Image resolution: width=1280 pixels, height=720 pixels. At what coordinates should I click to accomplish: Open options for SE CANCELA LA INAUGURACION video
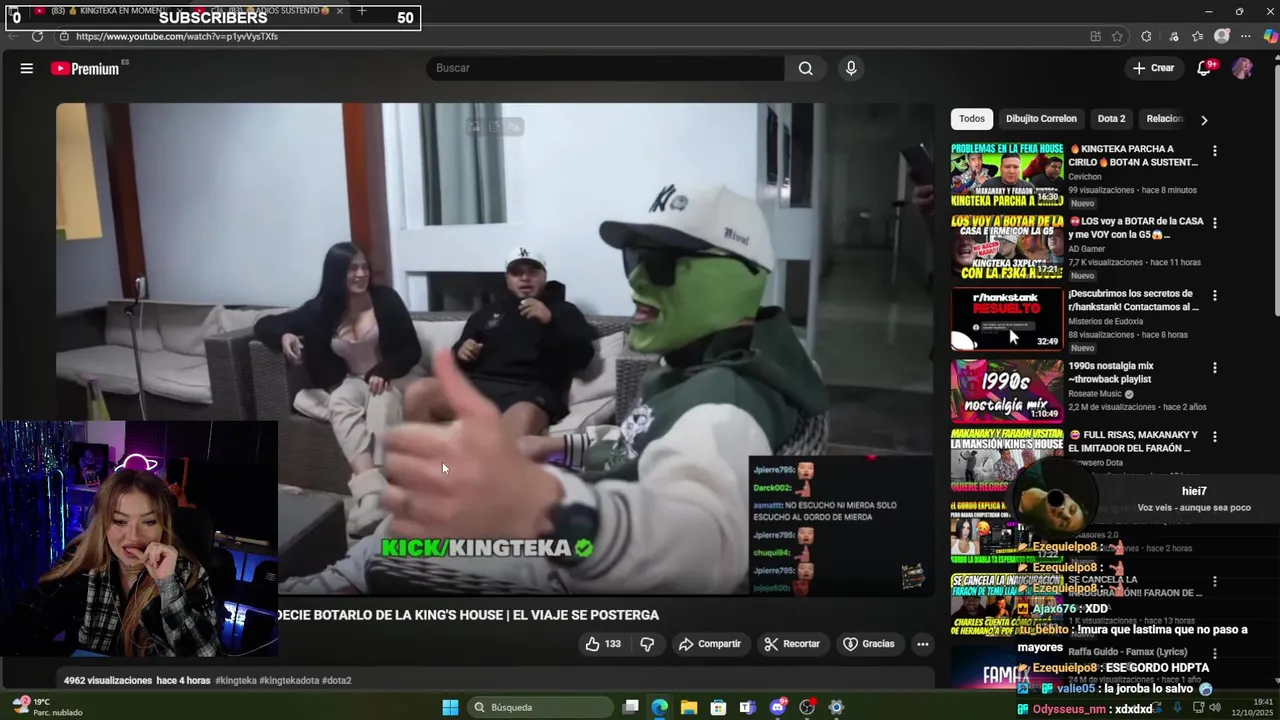[x=1215, y=581]
